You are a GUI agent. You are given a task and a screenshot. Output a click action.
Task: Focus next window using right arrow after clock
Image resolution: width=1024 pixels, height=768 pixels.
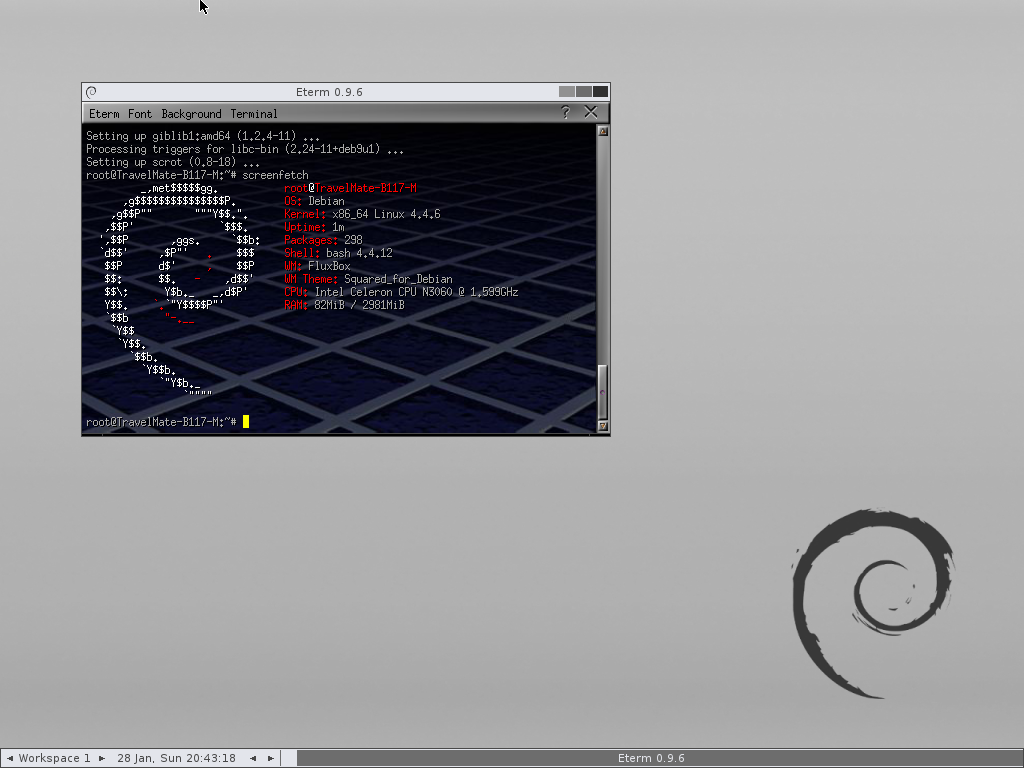[270, 758]
